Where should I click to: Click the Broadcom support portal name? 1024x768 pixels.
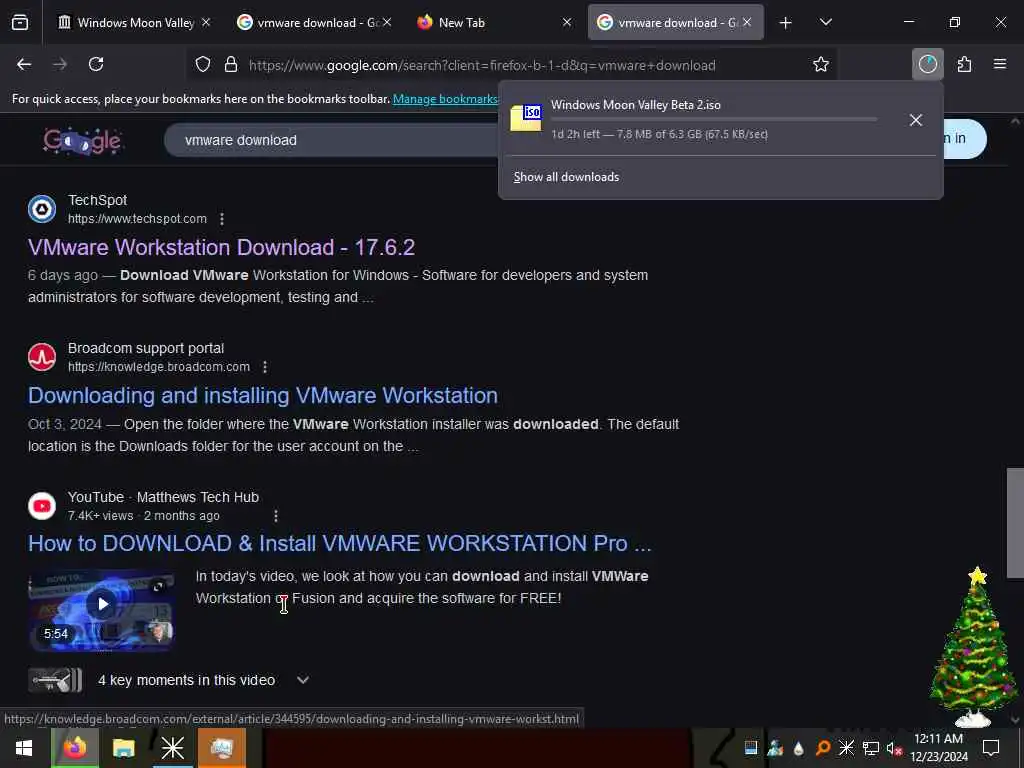tap(146, 349)
